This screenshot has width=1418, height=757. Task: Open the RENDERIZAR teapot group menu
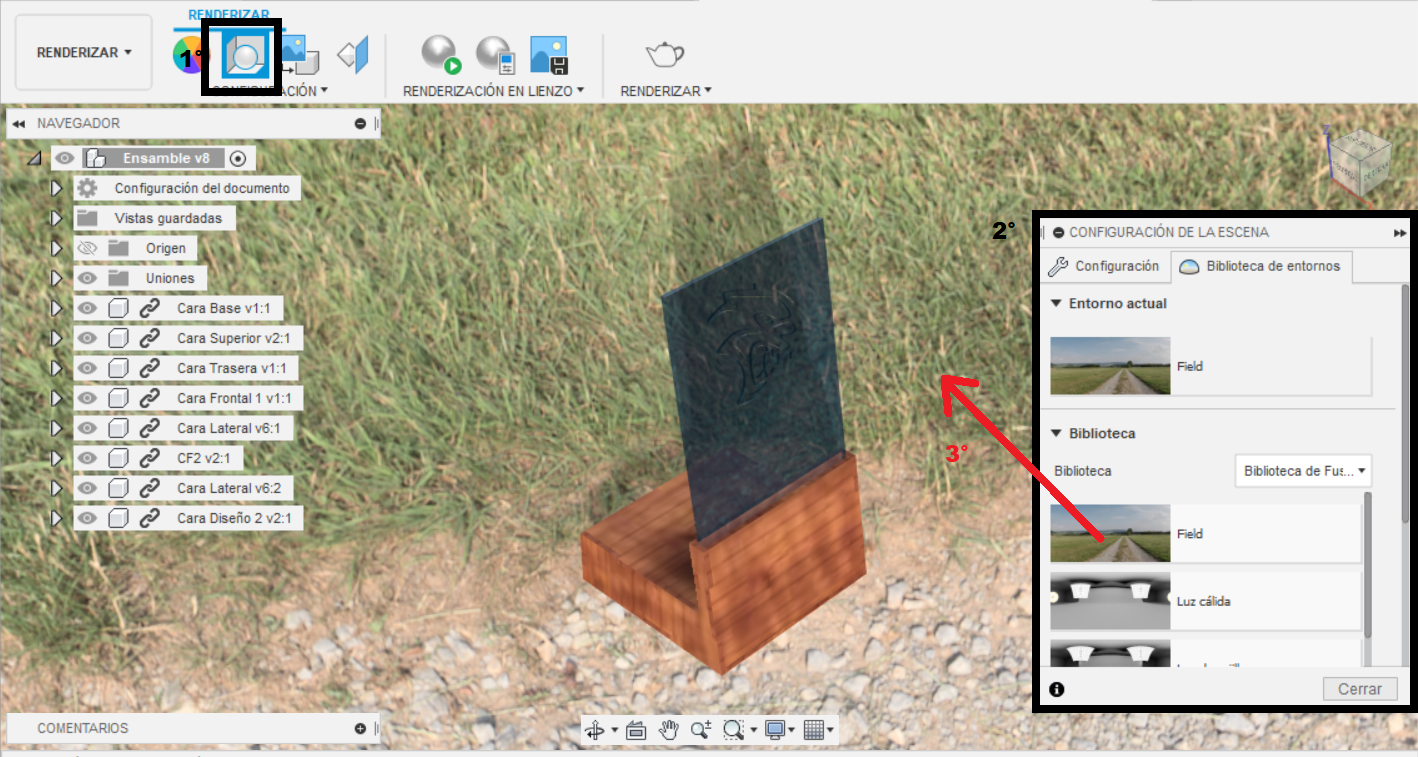pos(666,91)
